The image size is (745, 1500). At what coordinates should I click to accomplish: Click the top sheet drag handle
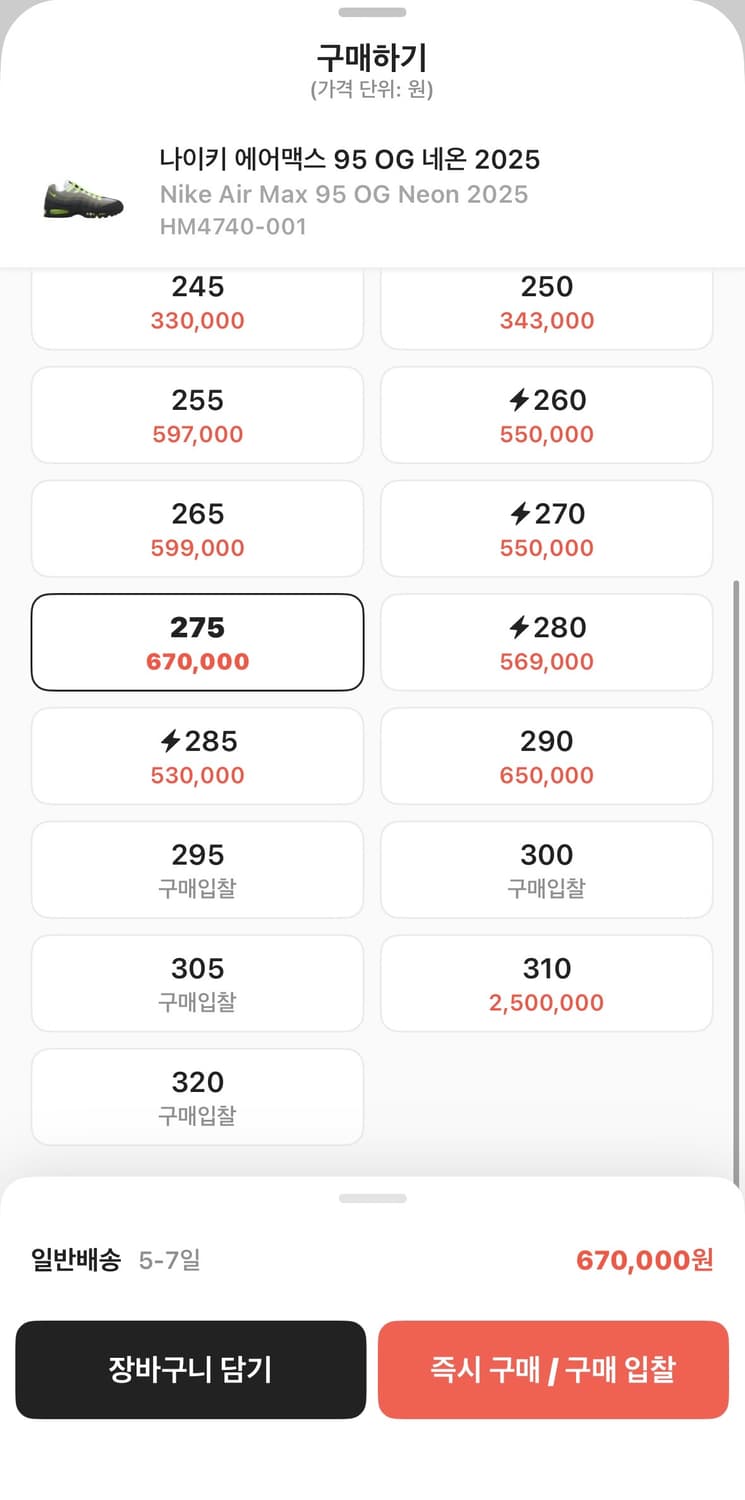pos(372,13)
